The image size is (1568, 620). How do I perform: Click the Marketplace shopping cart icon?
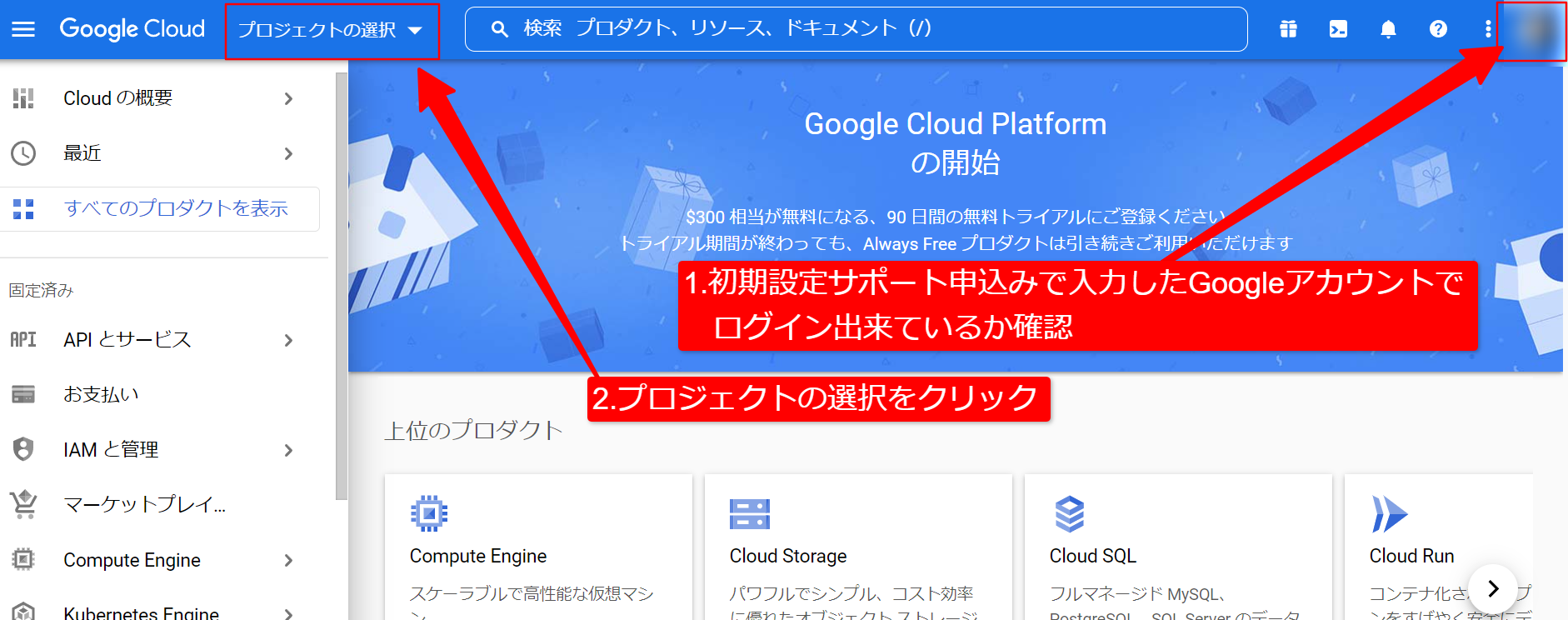click(x=23, y=504)
